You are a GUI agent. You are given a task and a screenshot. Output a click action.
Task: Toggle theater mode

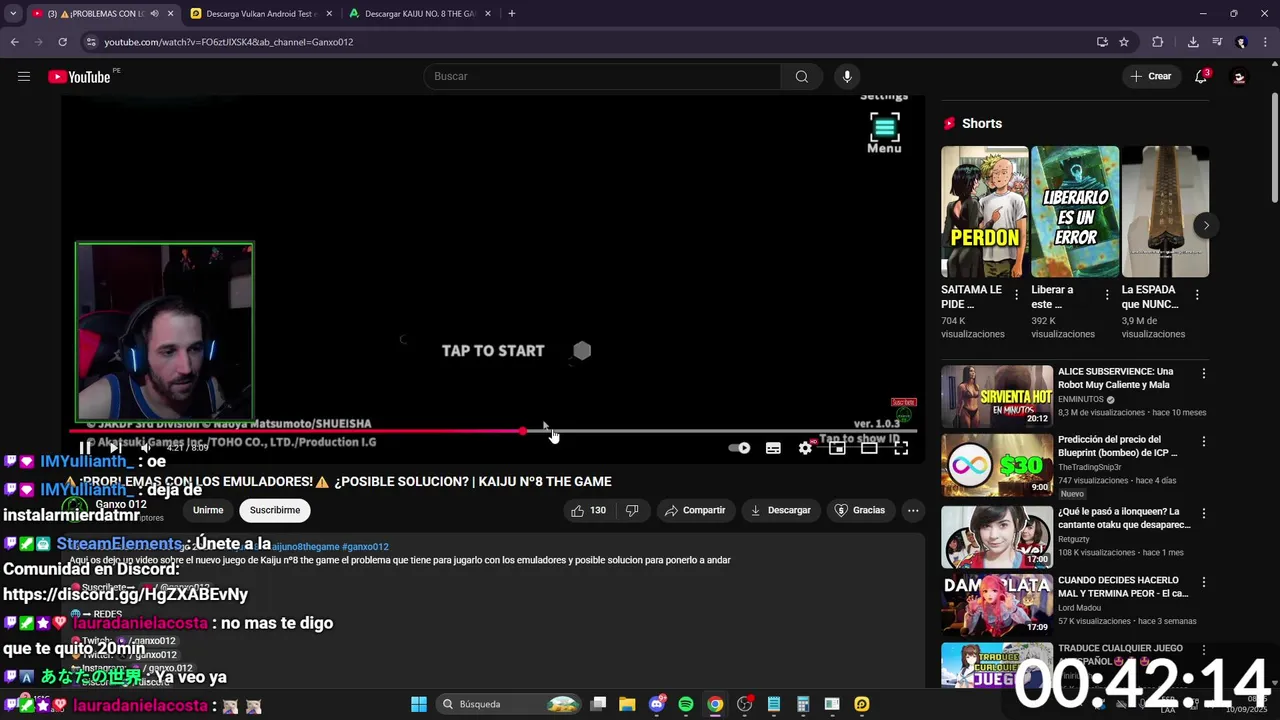pyautogui.click(x=869, y=448)
